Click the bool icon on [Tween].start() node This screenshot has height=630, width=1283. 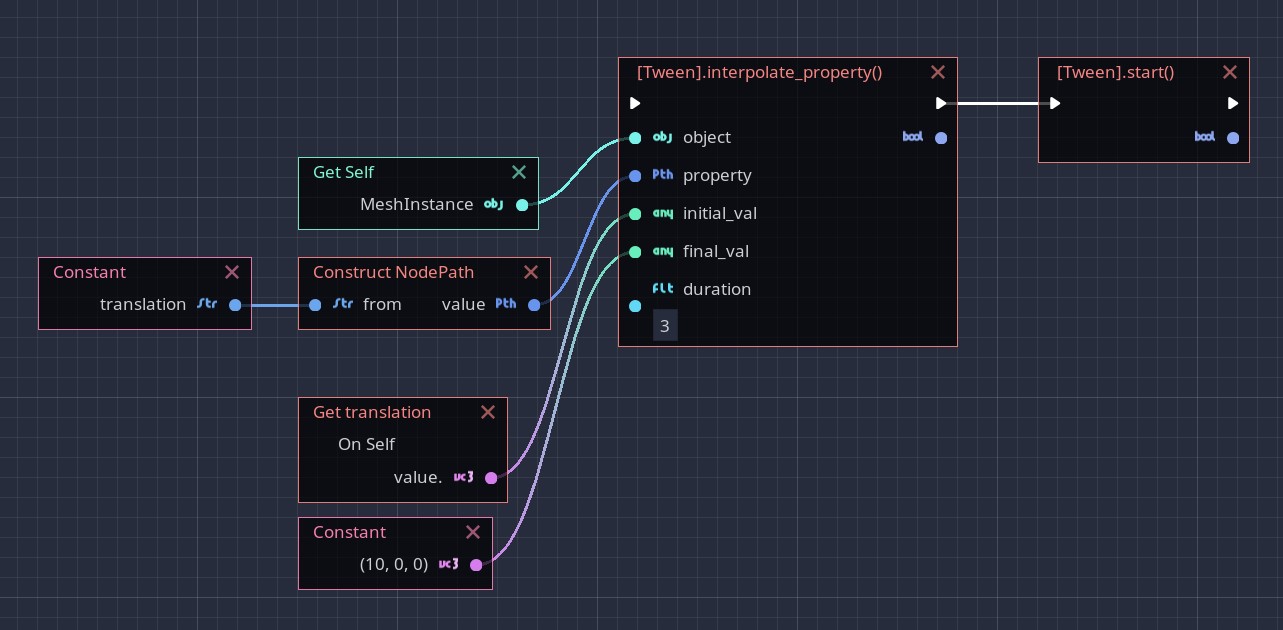1204,138
